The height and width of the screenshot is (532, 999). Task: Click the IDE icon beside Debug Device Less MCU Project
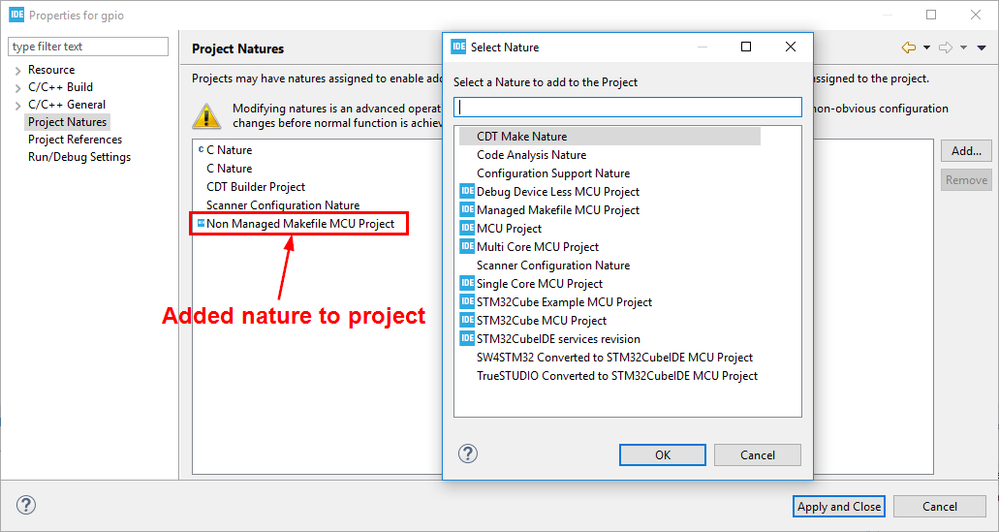click(x=467, y=191)
